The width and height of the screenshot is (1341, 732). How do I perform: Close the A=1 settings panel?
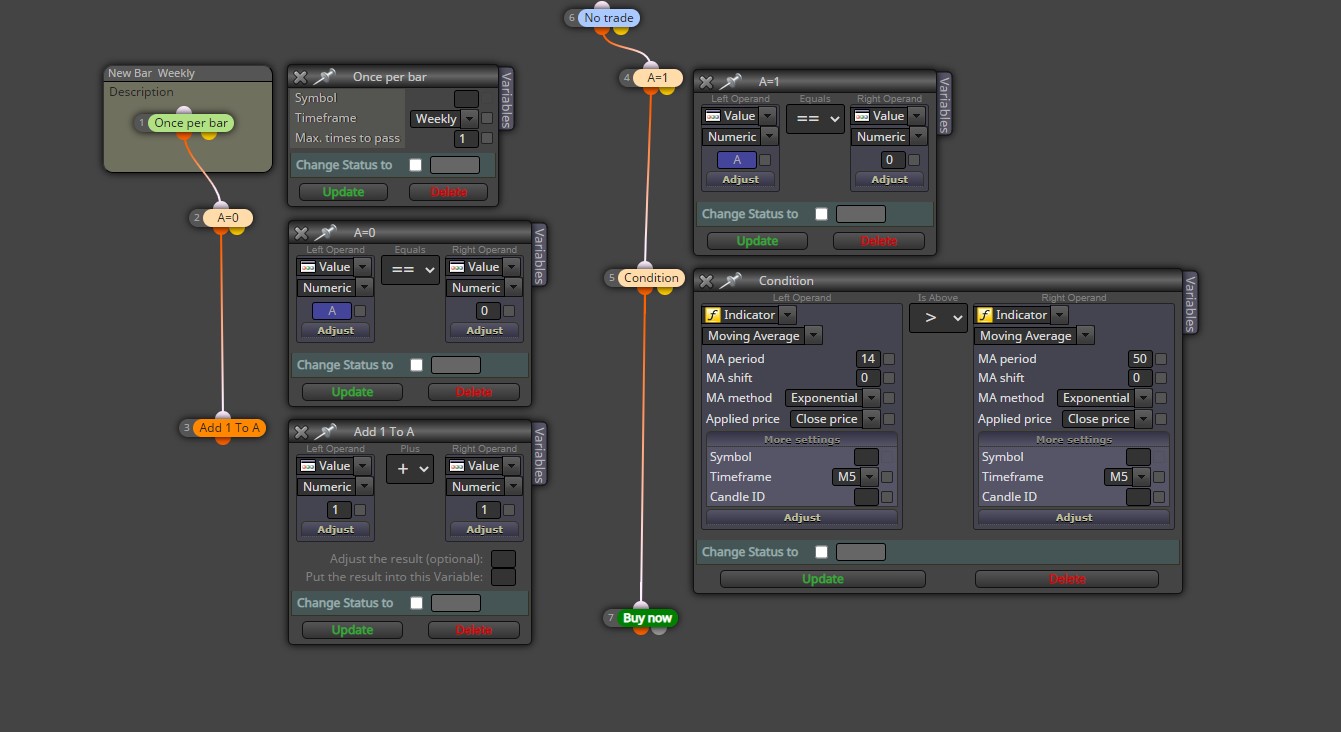coord(706,82)
